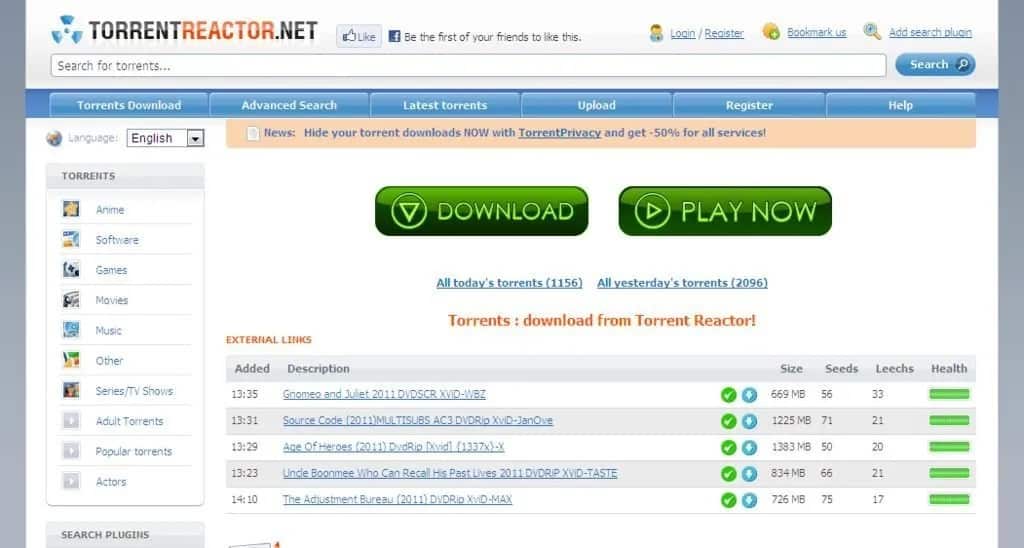The width and height of the screenshot is (1024, 548).
Task: Click blue download icon for Source Code
Action: (x=750, y=421)
